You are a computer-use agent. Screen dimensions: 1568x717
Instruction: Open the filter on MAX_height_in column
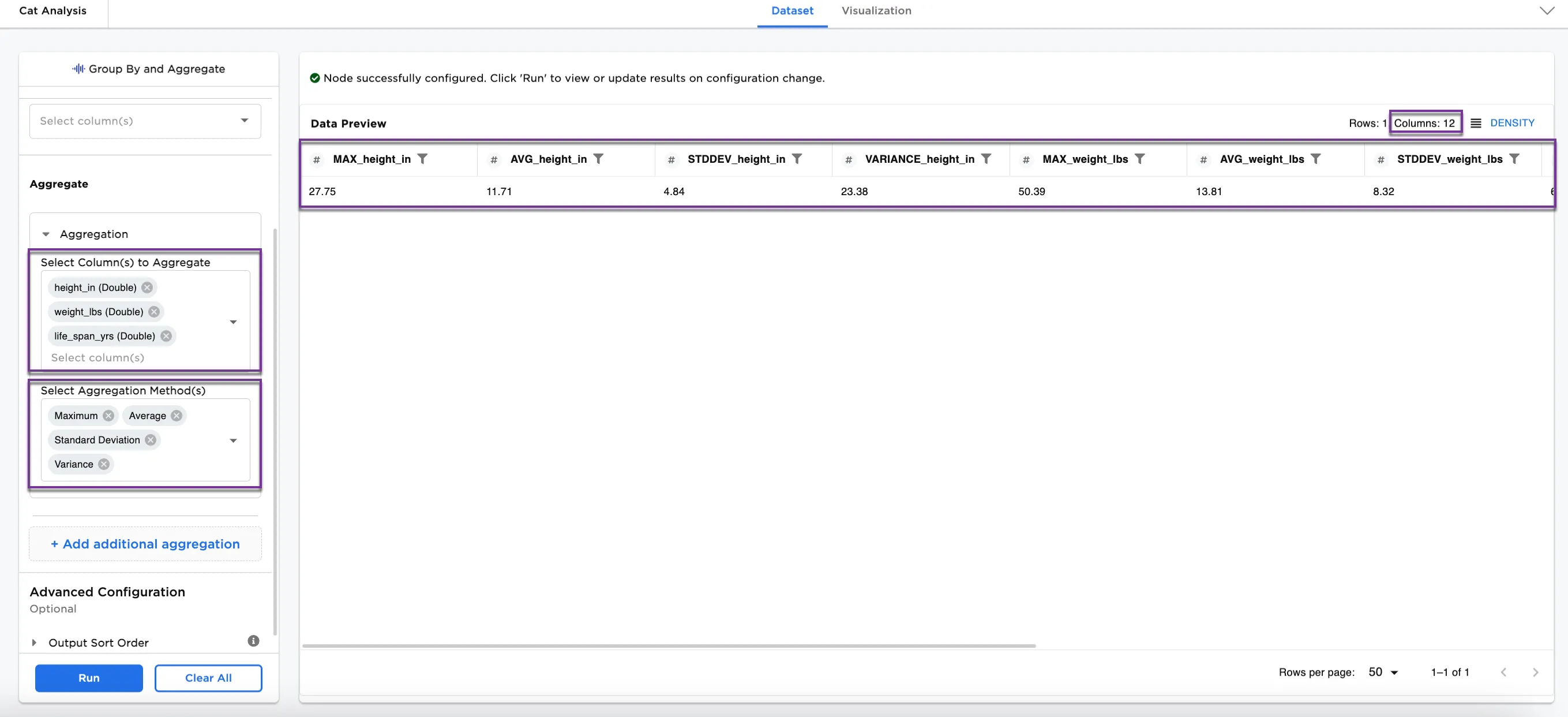point(423,159)
